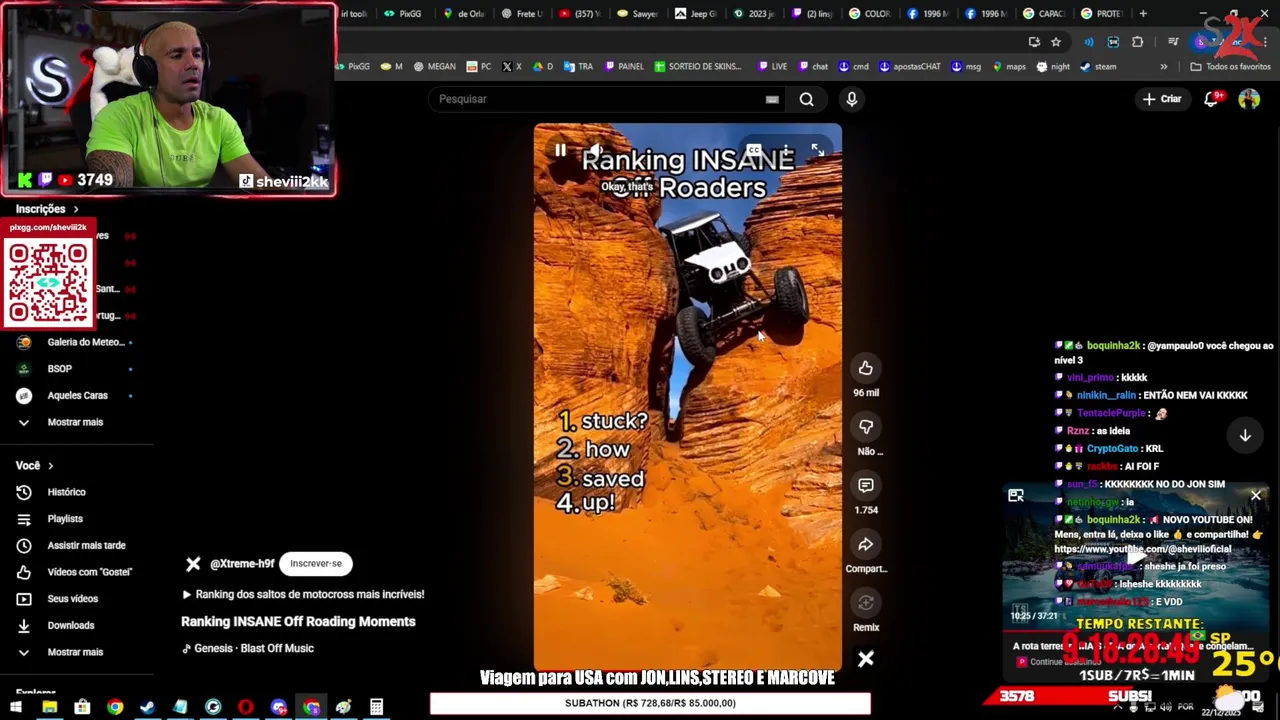Dislike this Short
Screen dimensions: 1280x720
coord(866,427)
